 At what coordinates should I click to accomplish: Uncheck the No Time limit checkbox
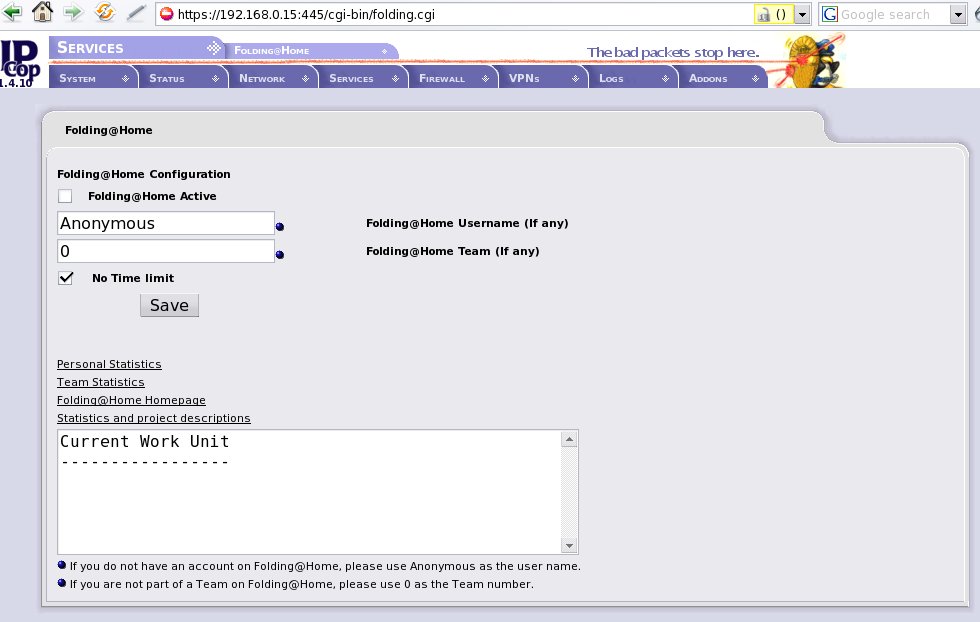[66, 278]
